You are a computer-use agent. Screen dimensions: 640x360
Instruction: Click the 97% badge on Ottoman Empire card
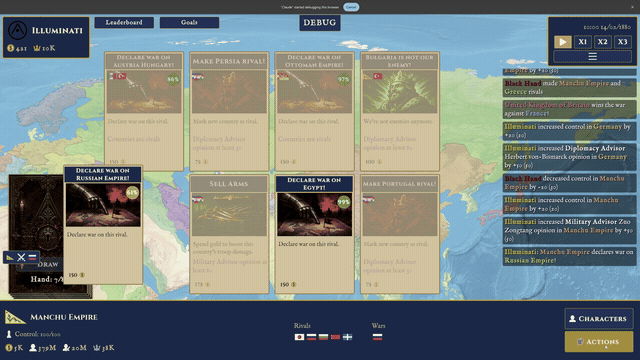click(x=344, y=79)
